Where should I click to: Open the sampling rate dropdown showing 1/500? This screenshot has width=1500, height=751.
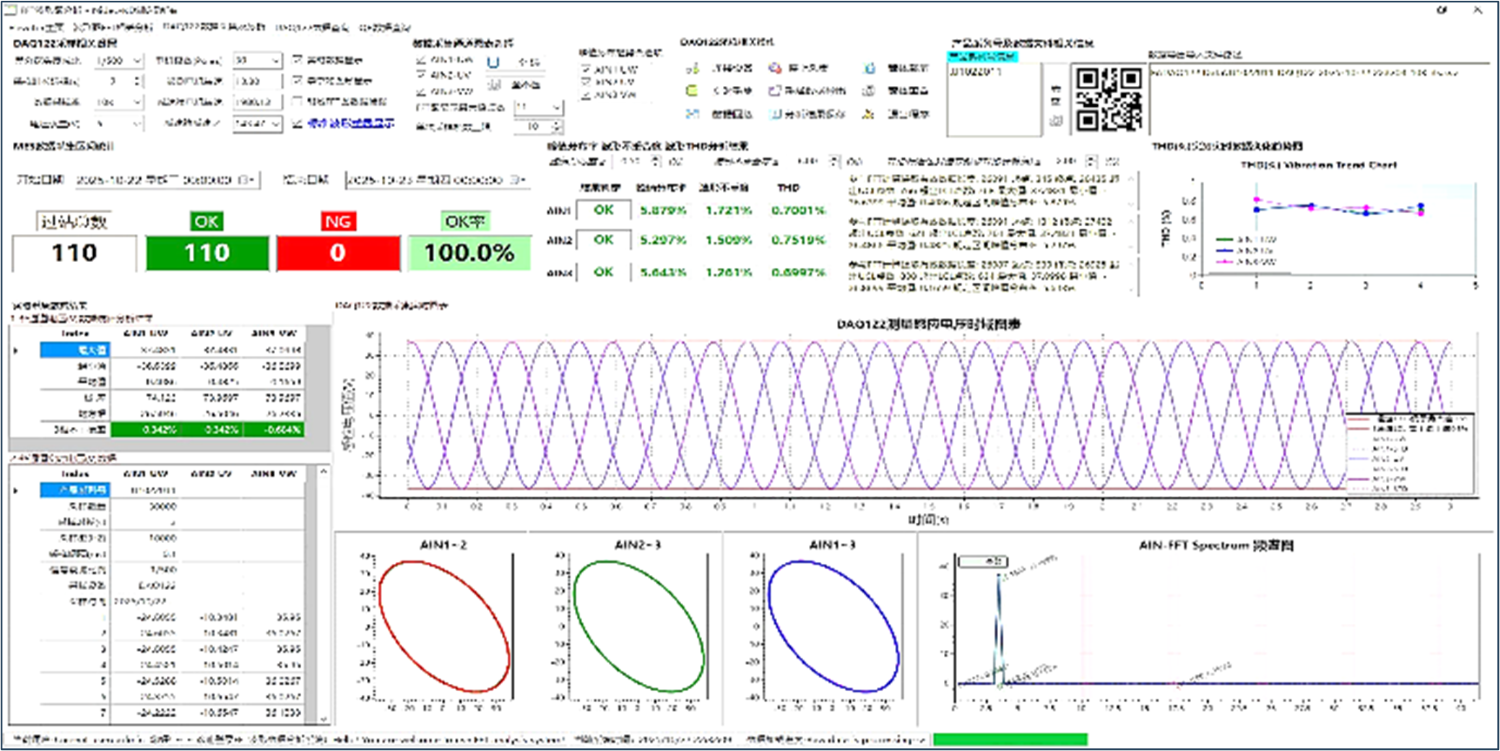[x=137, y=61]
